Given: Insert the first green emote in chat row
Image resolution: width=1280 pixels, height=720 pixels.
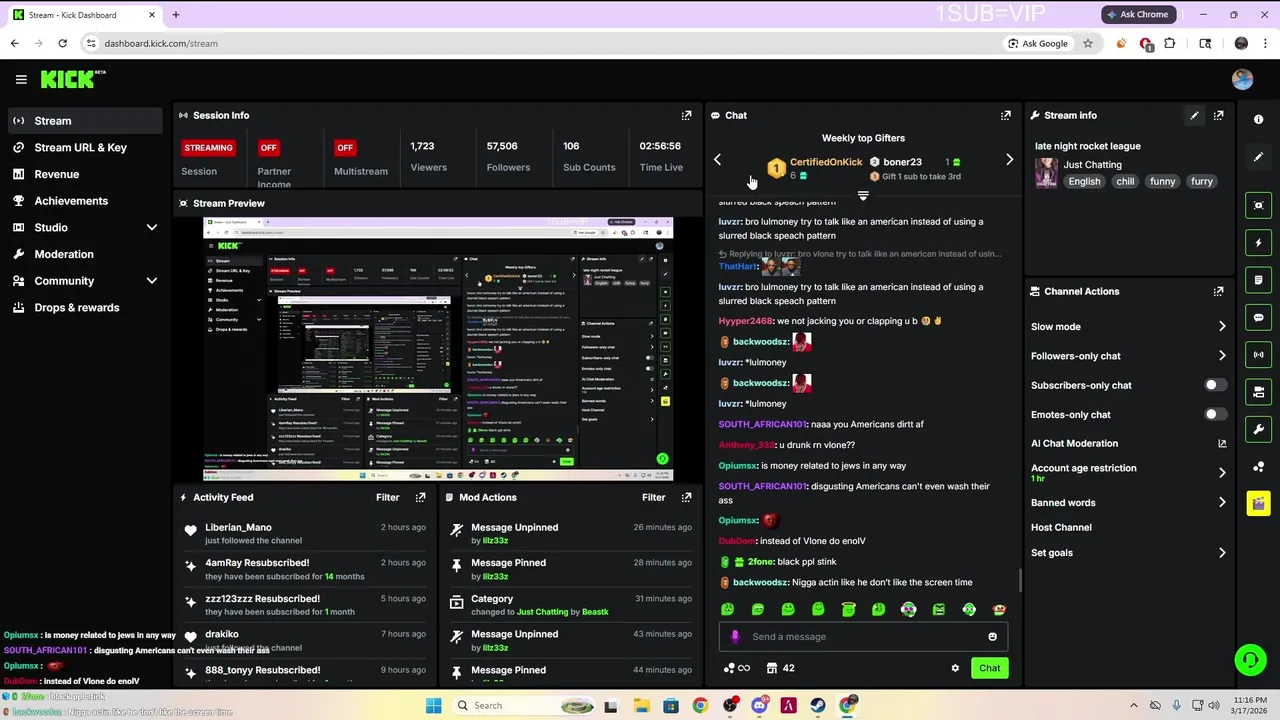Looking at the screenshot, I should click(x=727, y=609).
